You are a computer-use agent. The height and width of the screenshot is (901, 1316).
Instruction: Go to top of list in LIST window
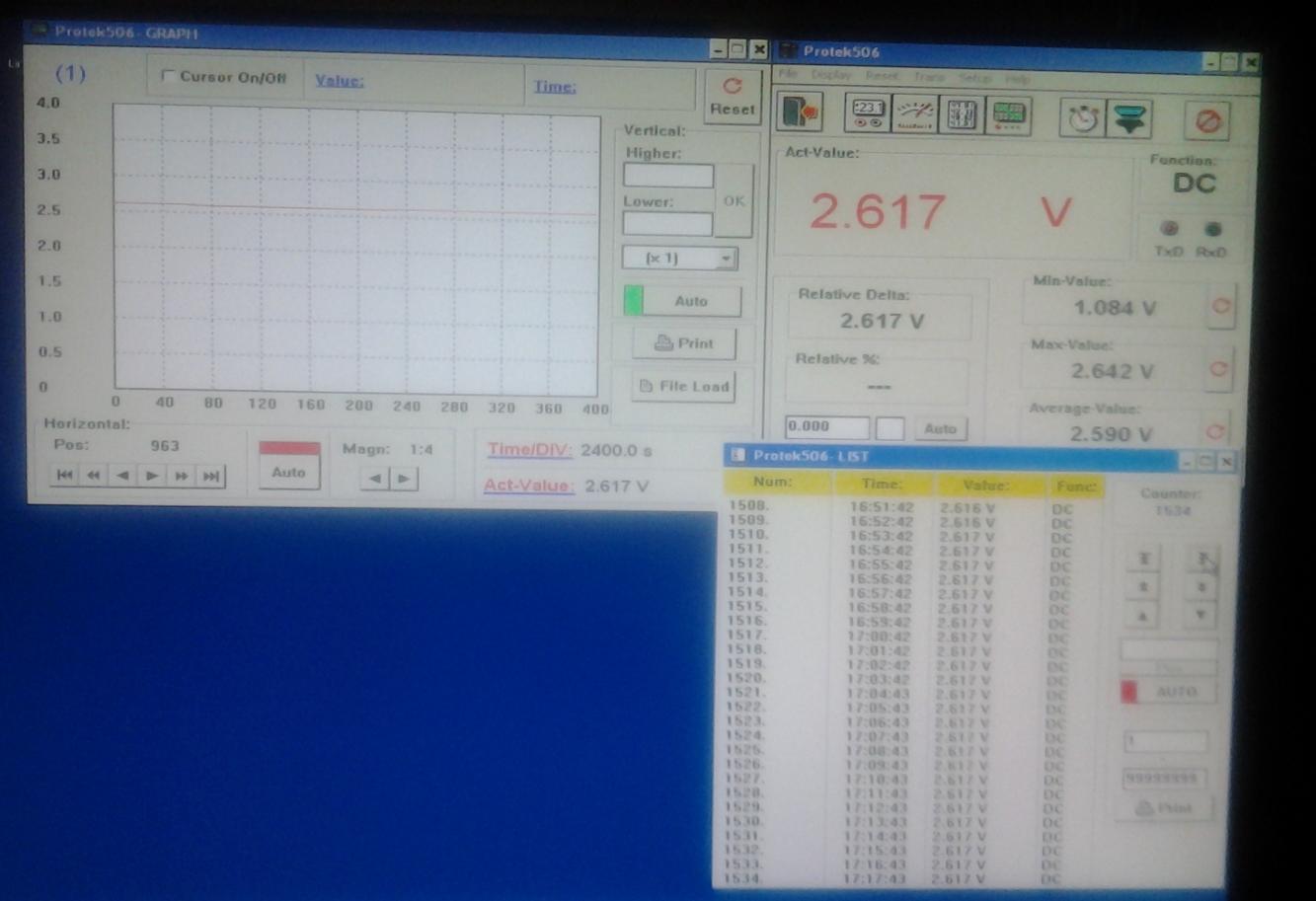[1144, 559]
